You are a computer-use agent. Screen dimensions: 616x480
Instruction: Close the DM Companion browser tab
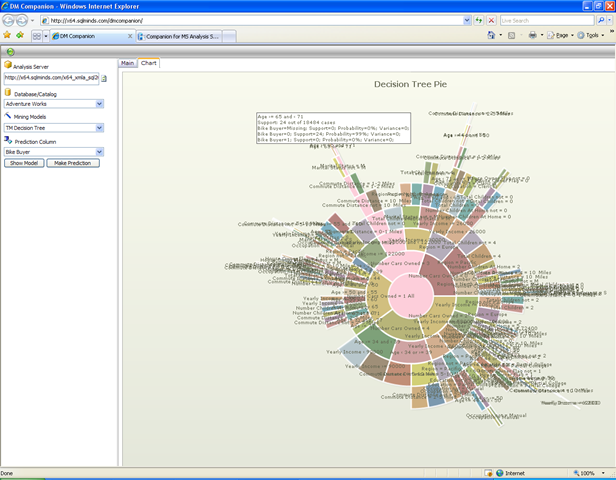tap(130, 36)
